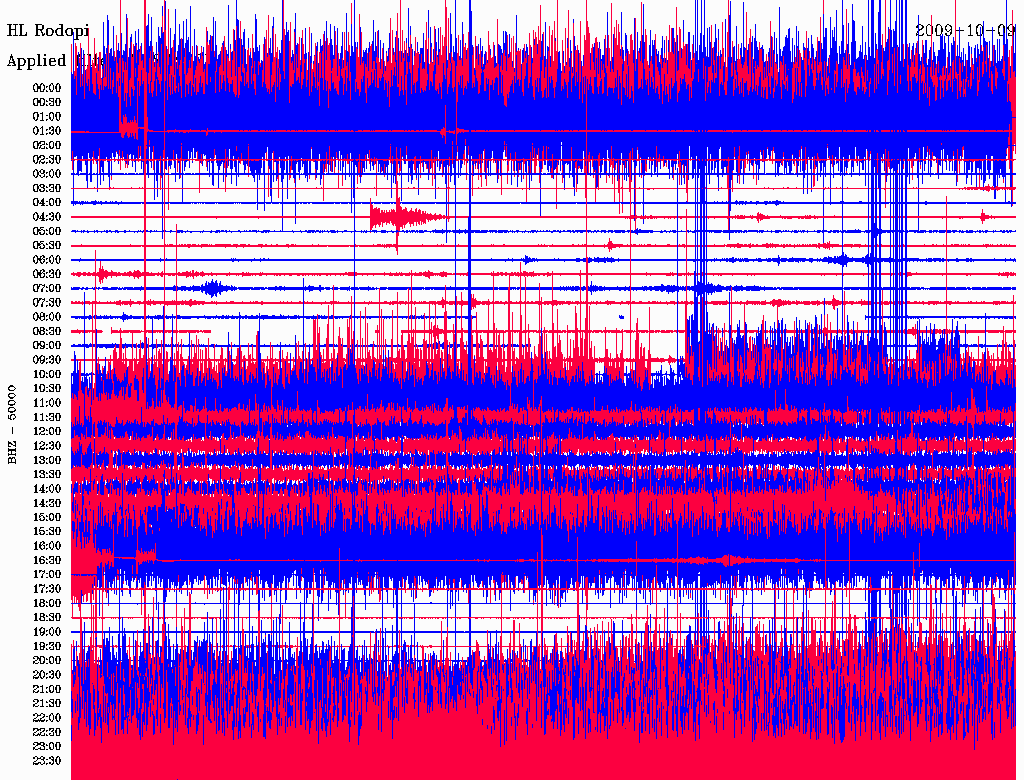Click the large red seismic event on the 04:30 trace
This screenshot has width=1024, height=780.
pos(409,217)
